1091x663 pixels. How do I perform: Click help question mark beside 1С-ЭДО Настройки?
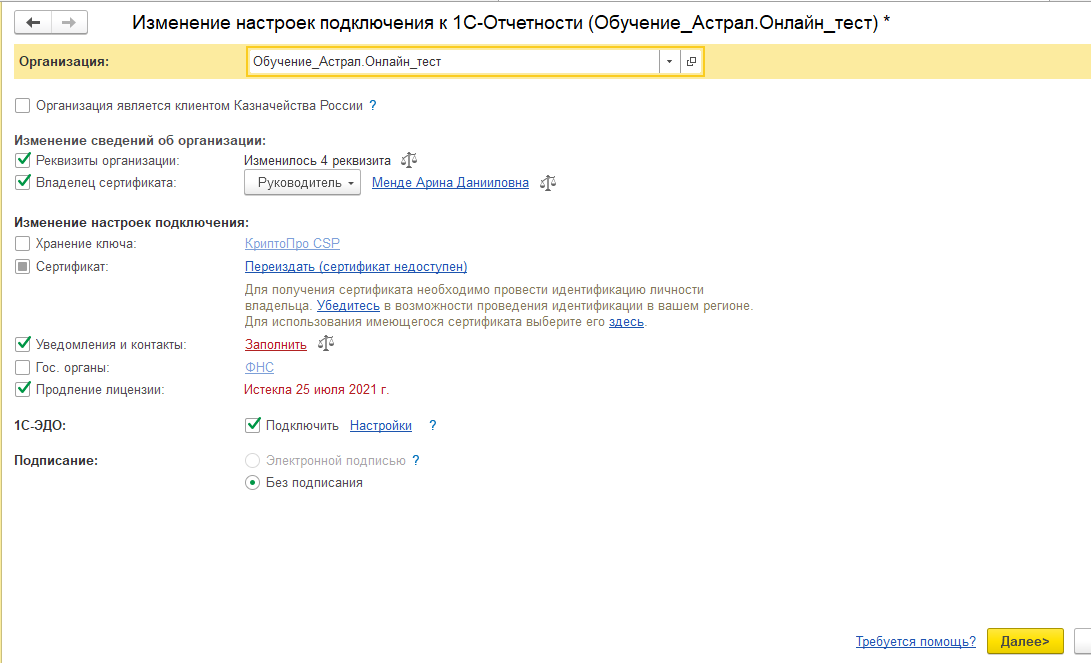coord(433,425)
